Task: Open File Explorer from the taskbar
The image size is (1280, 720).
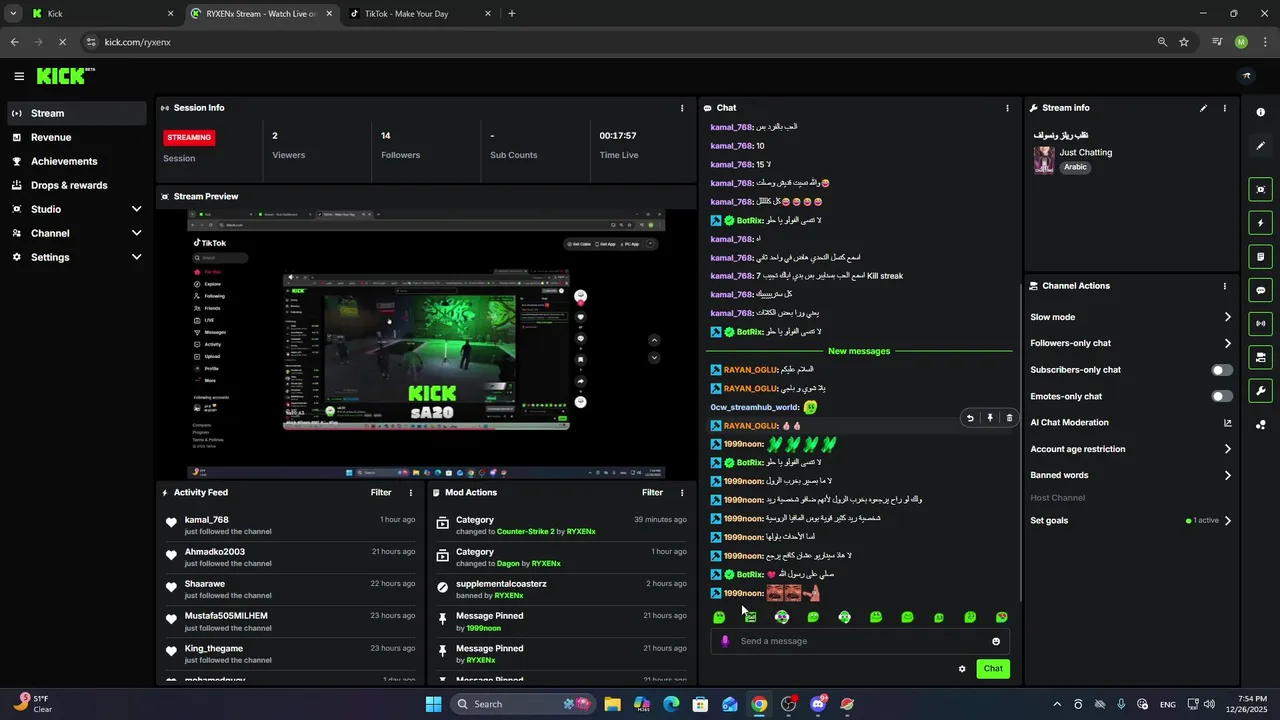Action: (612, 704)
